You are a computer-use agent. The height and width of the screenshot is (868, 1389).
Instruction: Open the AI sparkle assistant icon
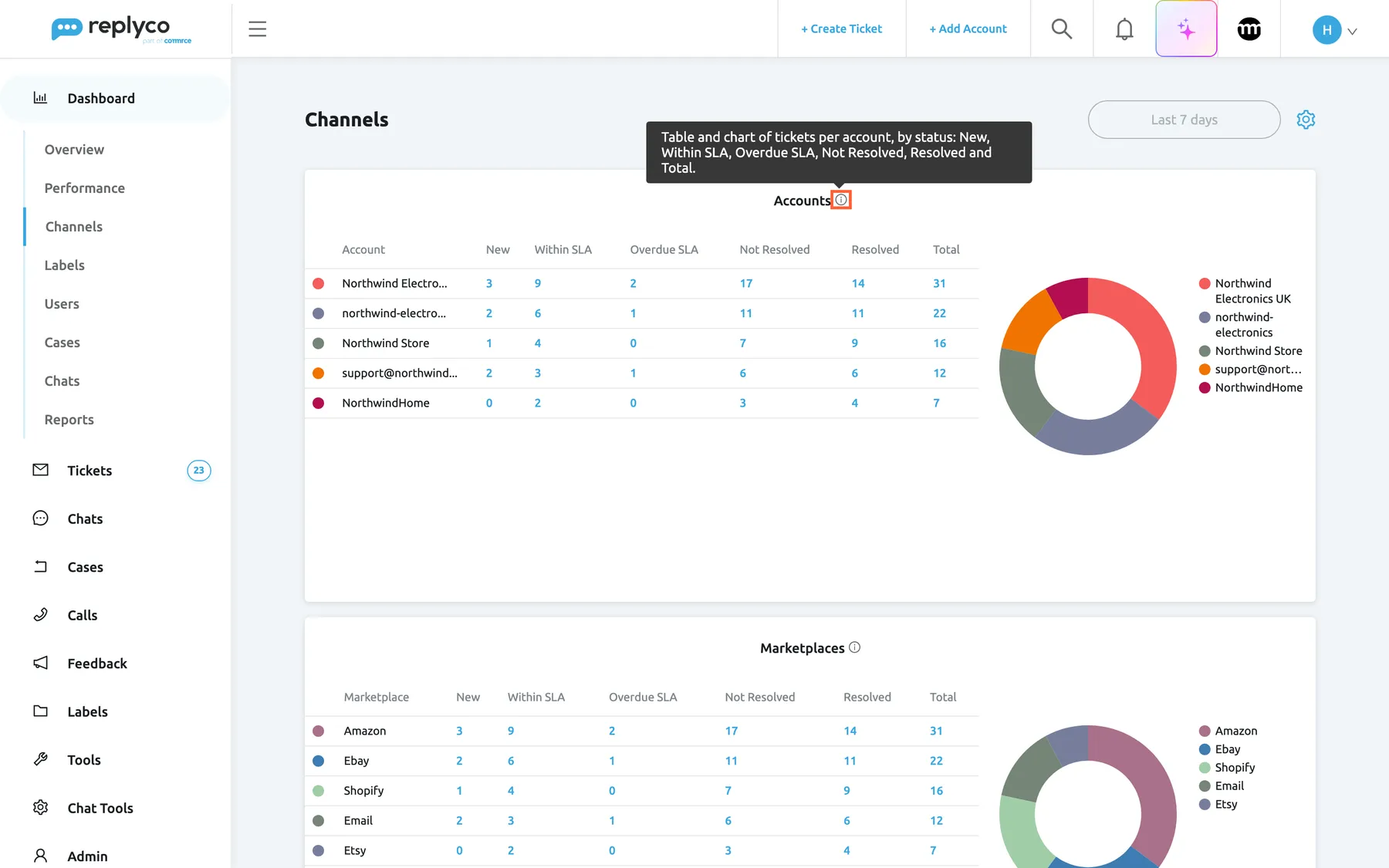coord(1186,29)
